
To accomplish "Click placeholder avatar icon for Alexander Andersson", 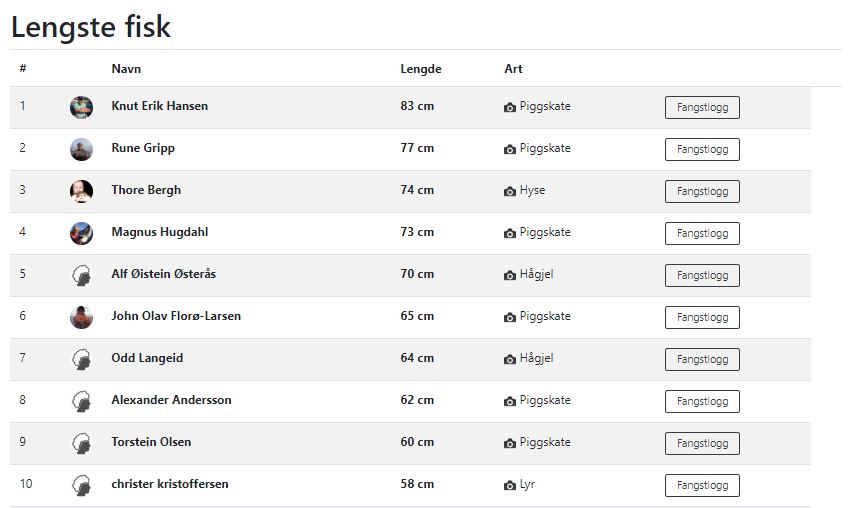I will coord(82,401).
